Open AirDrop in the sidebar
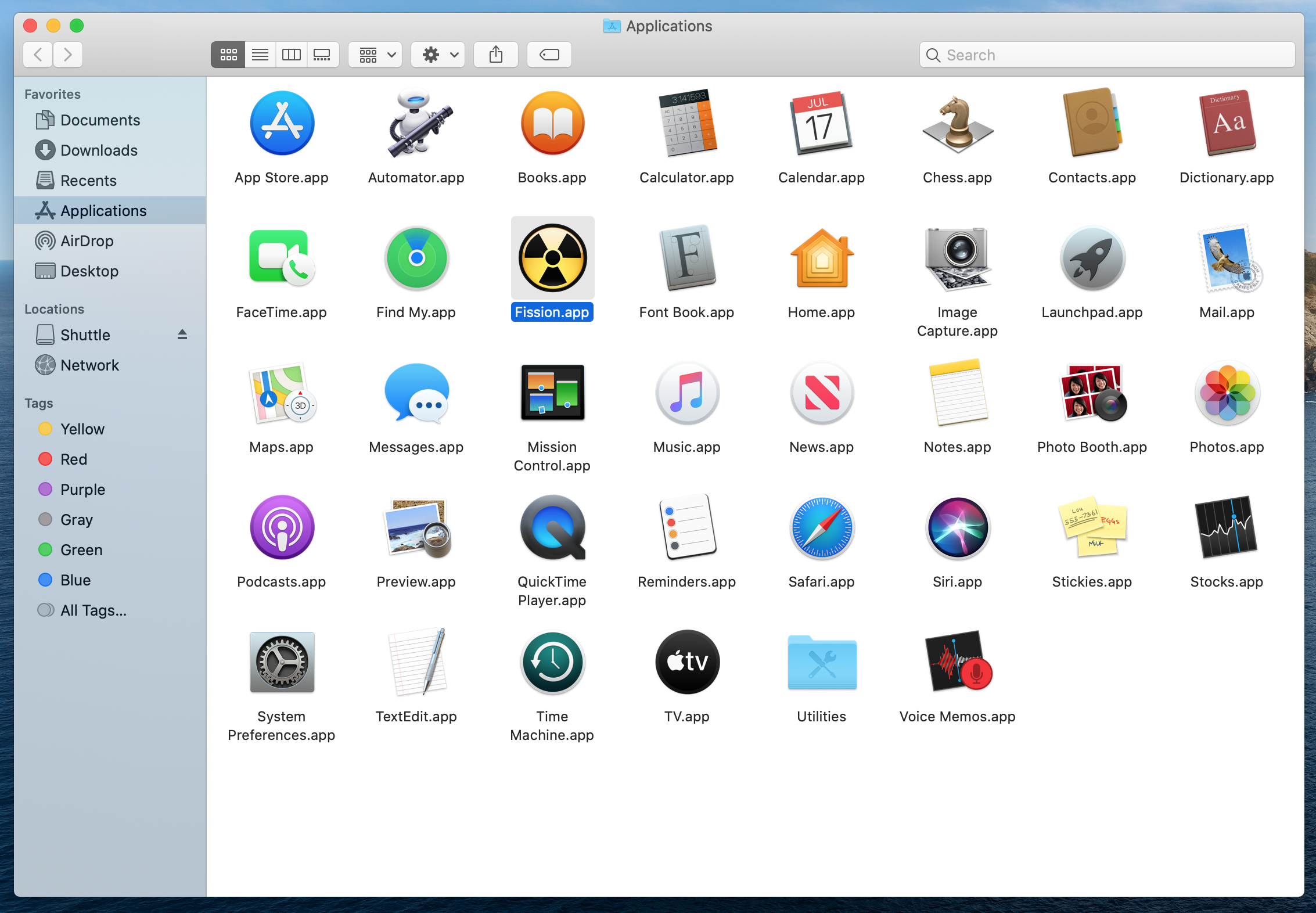Viewport: 1316px width, 913px height. coord(110,241)
